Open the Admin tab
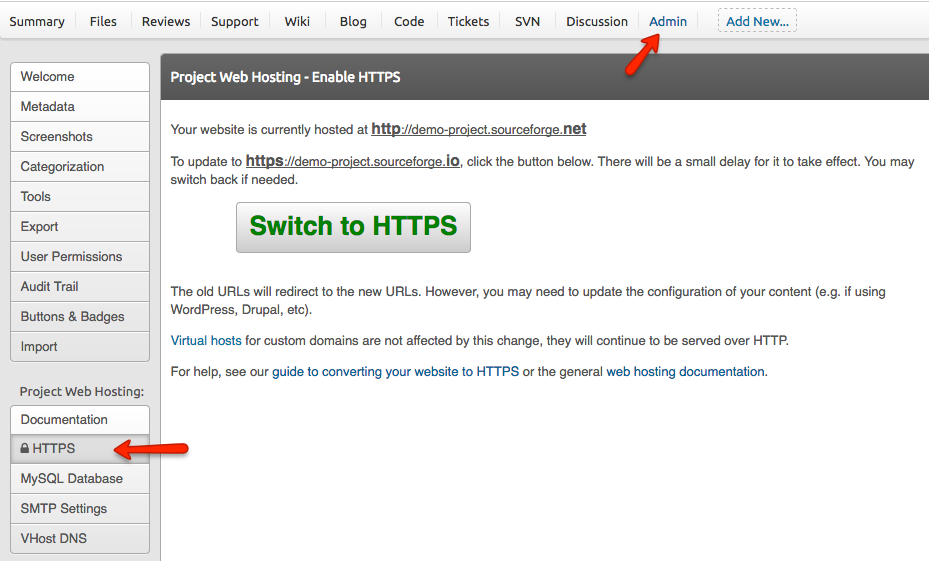This screenshot has height=561, width=929. [667, 21]
